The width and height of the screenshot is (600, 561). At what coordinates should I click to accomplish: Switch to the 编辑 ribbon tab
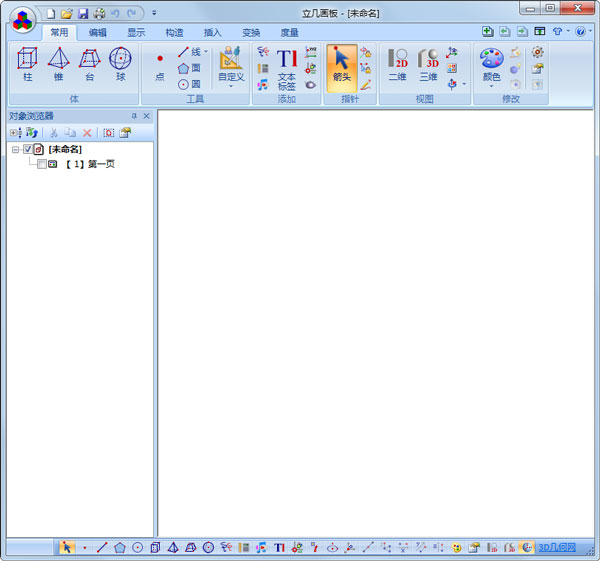click(x=98, y=33)
